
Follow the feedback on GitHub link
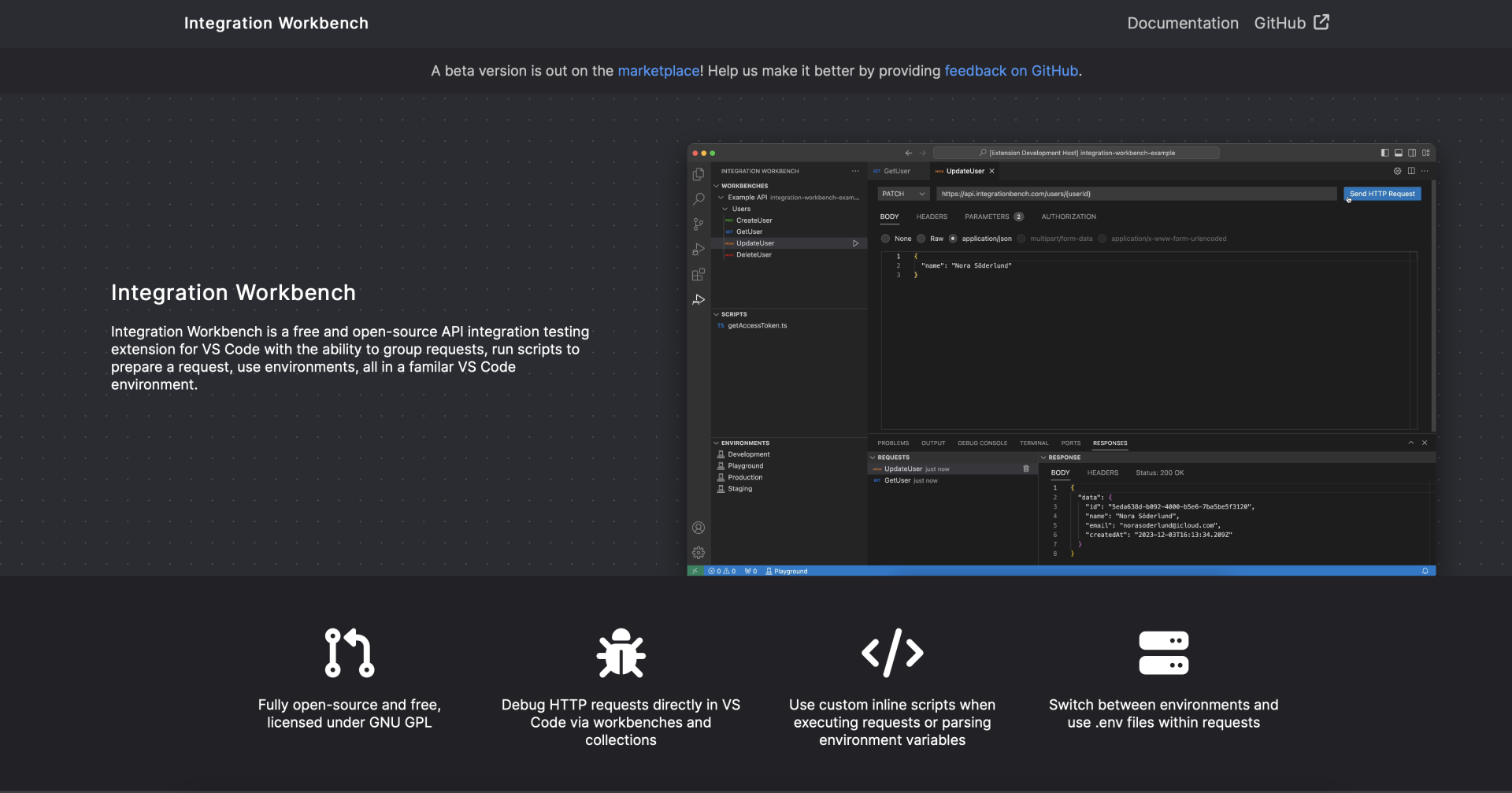pos(1011,71)
